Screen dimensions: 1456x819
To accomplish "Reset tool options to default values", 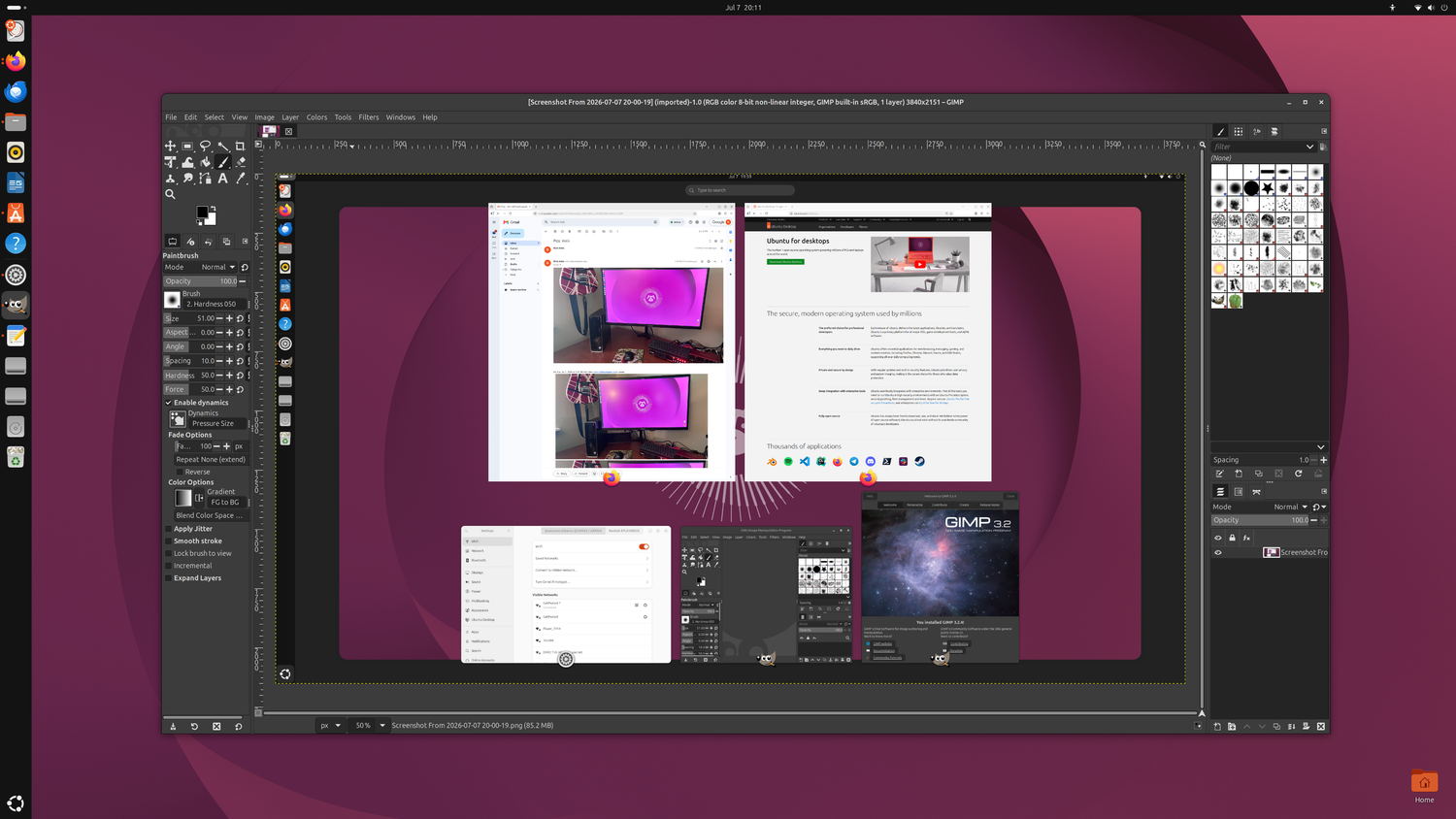I will point(239,726).
